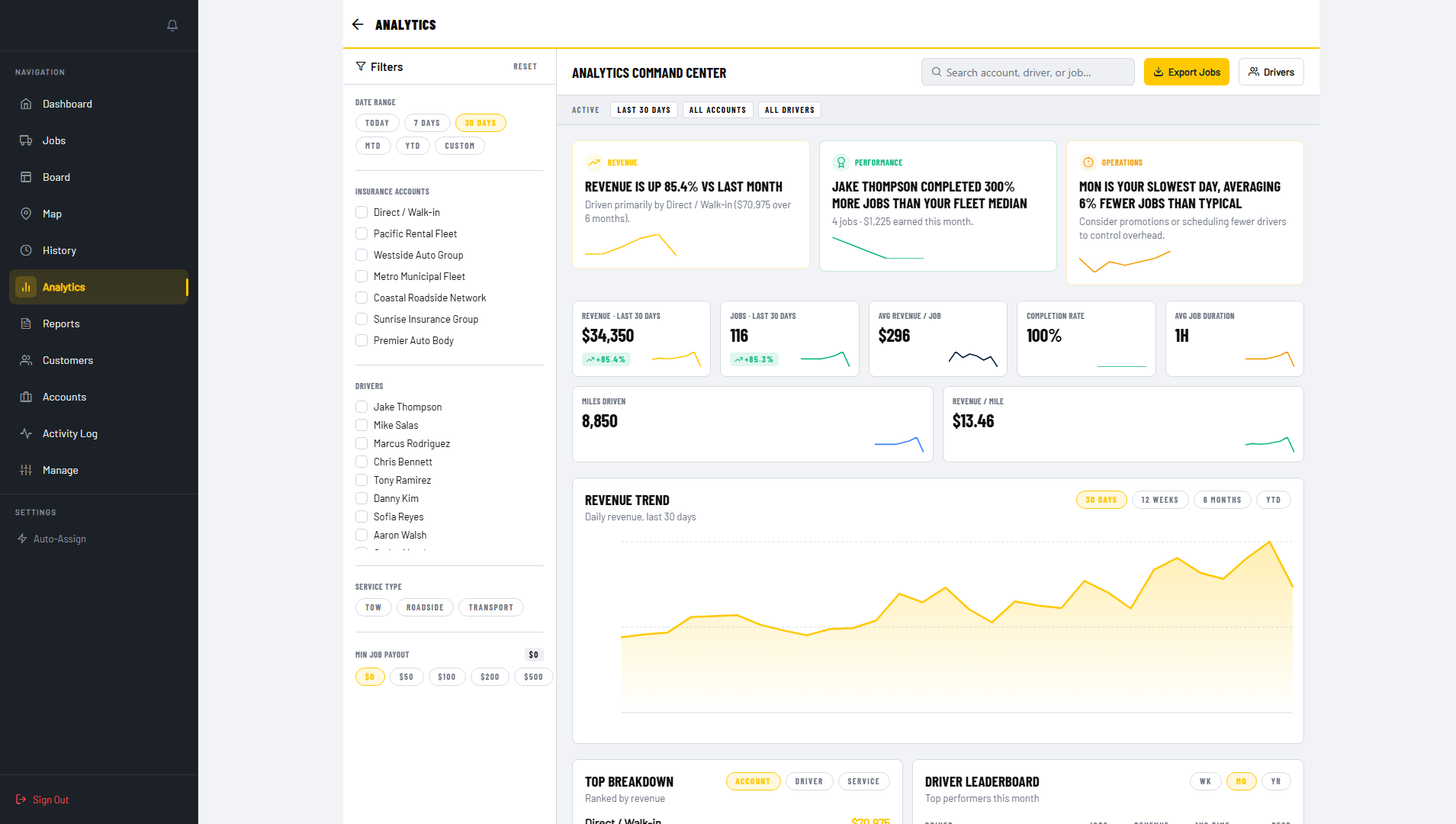This screenshot has height=824, width=1456.
Task: Check Danny Kim driver checkbox
Action: [362, 498]
